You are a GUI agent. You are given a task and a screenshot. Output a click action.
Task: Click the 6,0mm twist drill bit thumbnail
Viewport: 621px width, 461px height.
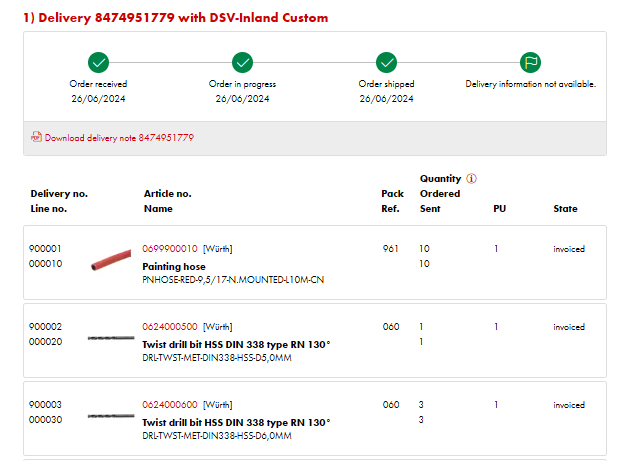tap(111, 416)
